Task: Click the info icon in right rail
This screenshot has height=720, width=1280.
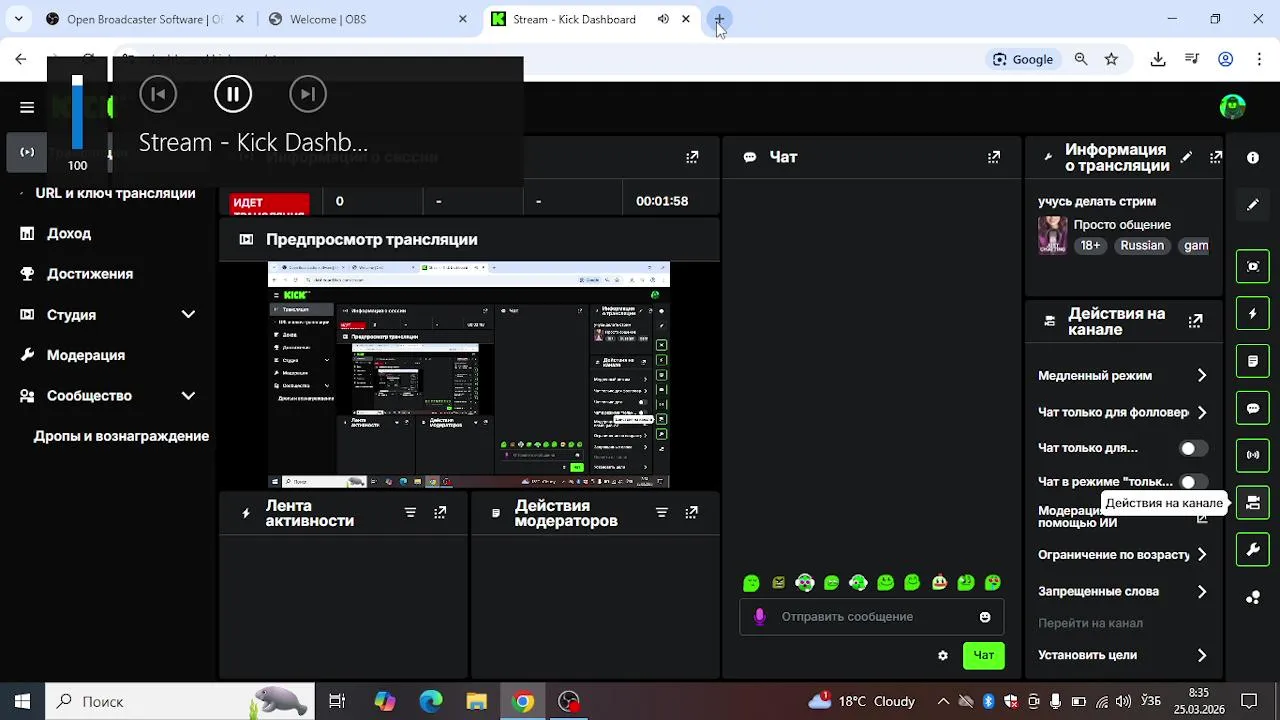Action: pyautogui.click(x=1253, y=158)
